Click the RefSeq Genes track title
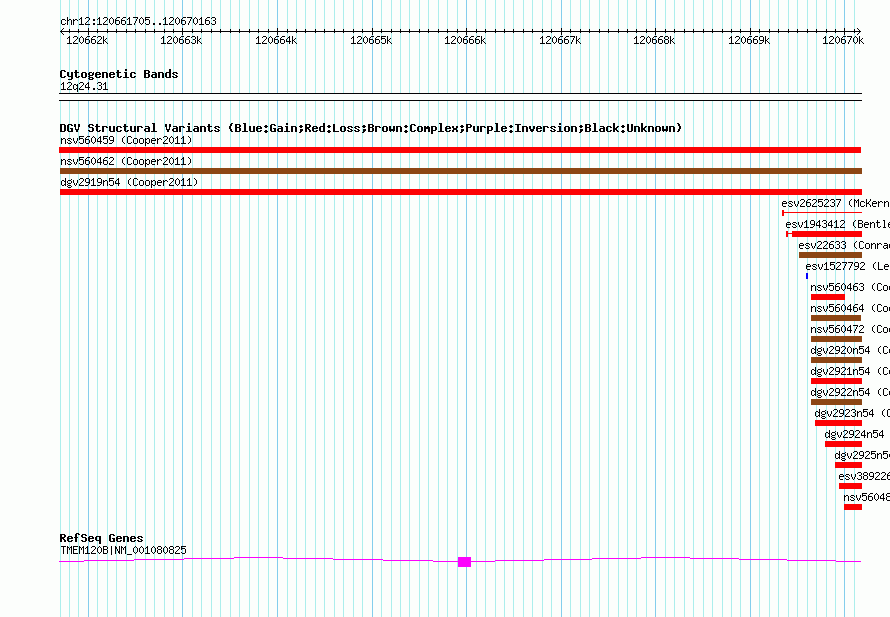This screenshot has width=890, height=617. [101, 538]
